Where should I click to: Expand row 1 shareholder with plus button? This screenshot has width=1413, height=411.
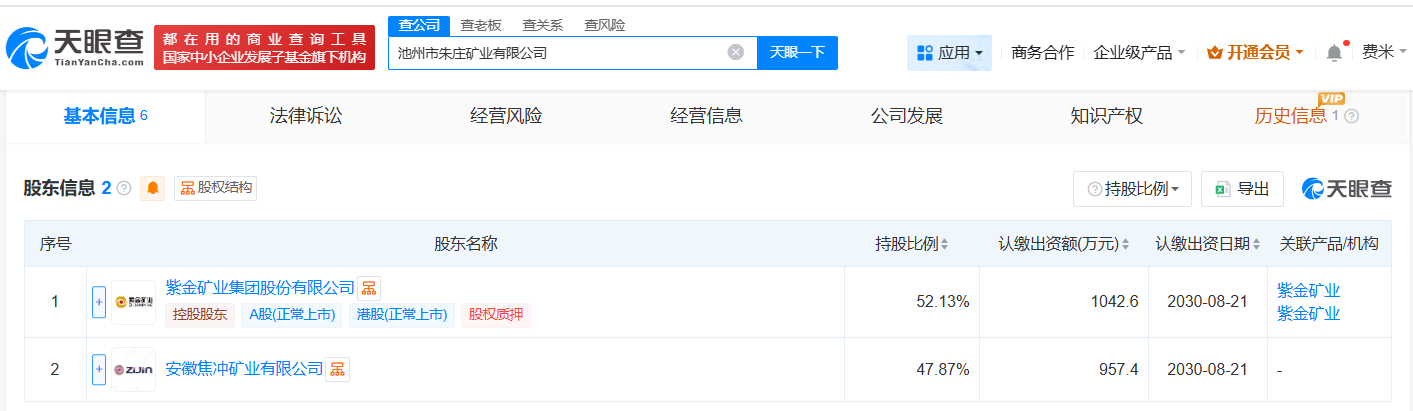pyautogui.click(x=99, y=301)
